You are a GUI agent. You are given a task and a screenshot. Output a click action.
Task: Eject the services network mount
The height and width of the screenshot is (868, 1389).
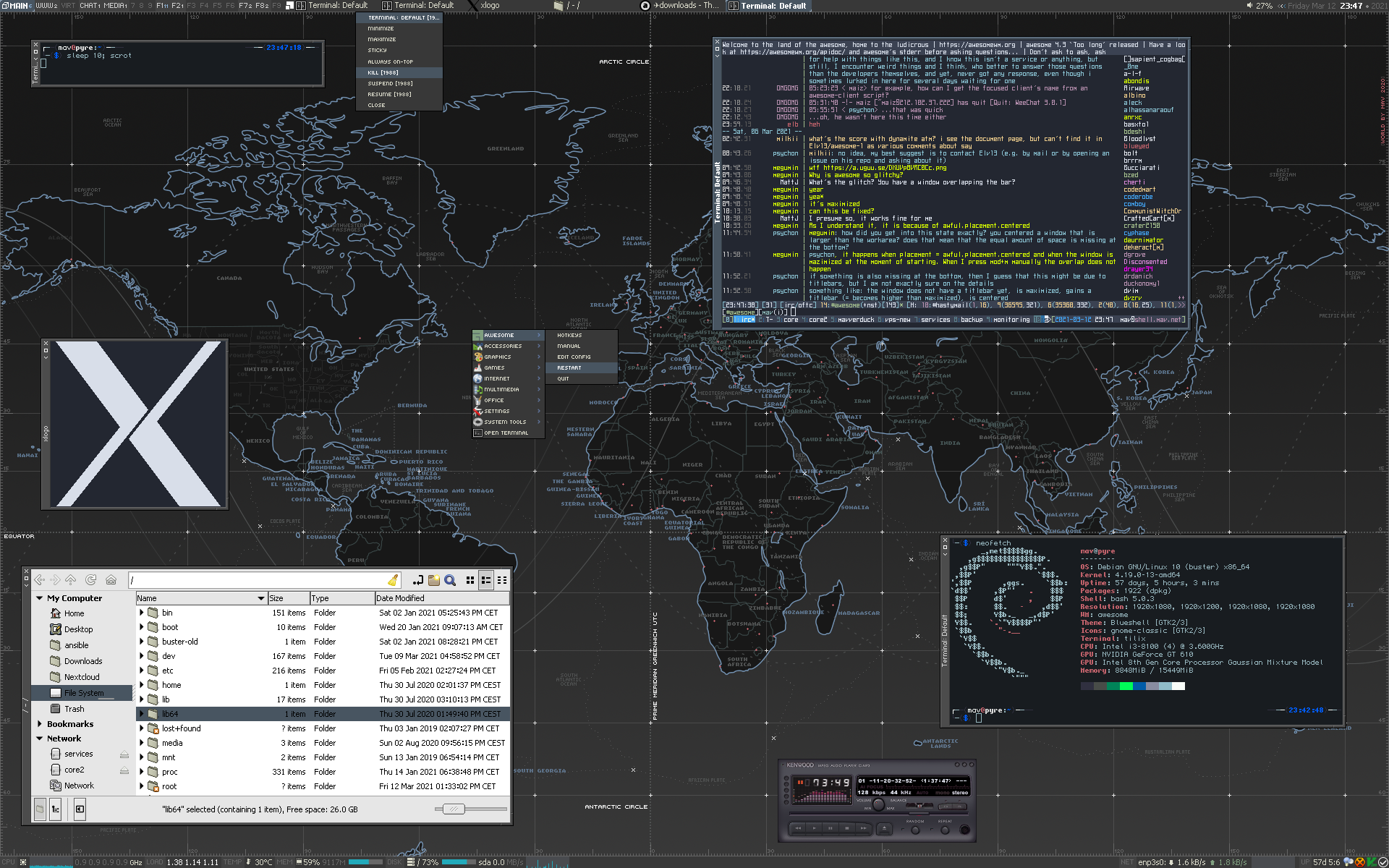pyautogui.click(x=124, y=754)
